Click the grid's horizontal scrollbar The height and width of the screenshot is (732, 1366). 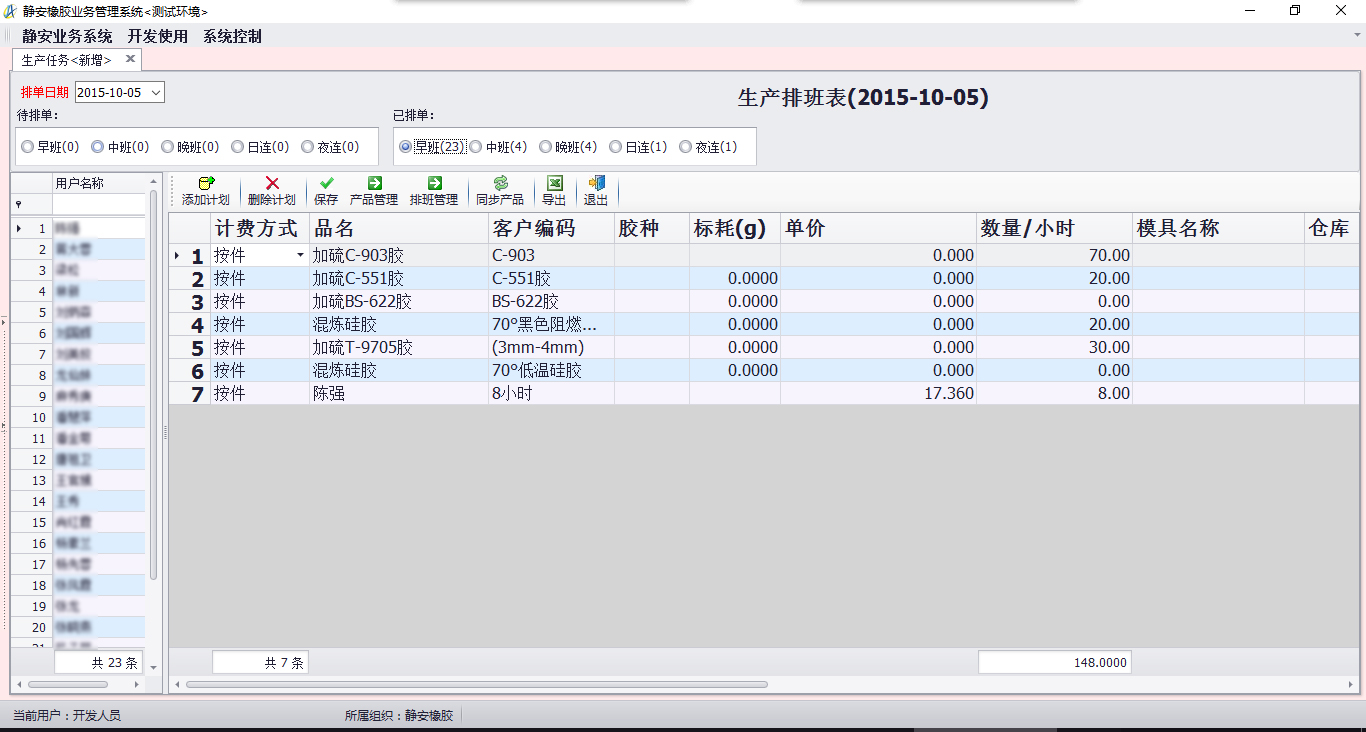[x=476, y=685]
